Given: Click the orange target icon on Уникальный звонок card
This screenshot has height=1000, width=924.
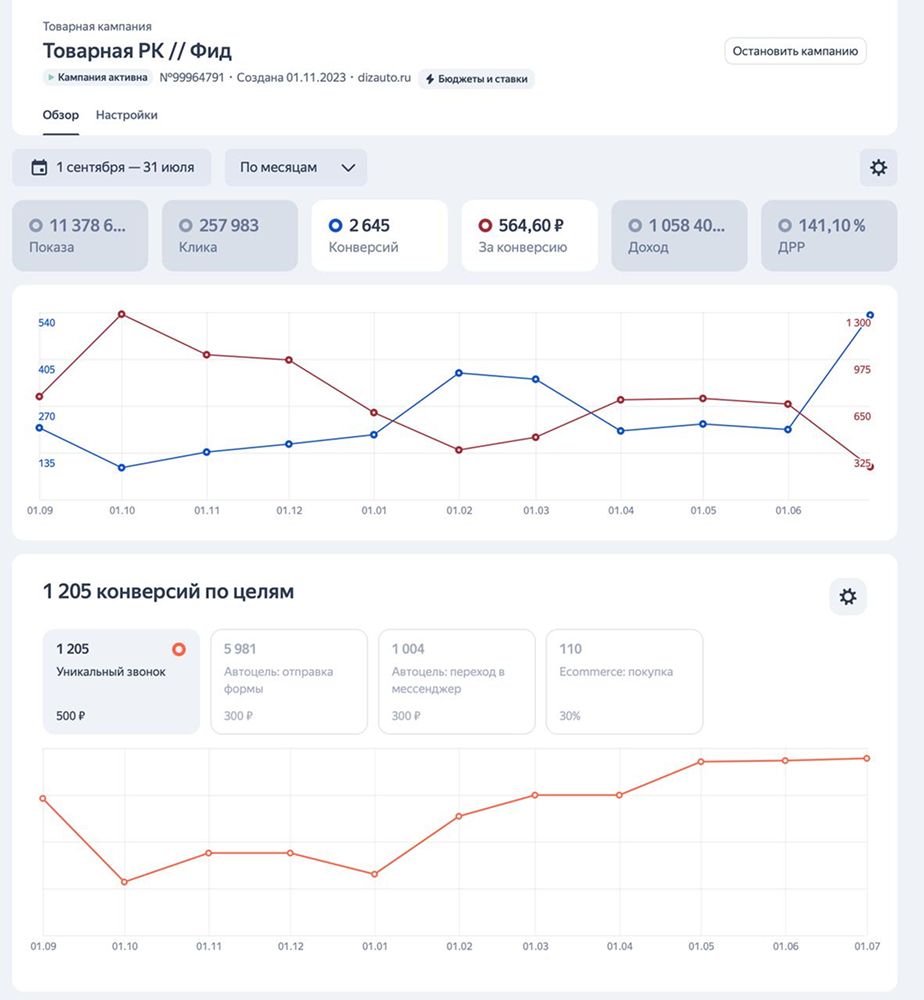Looking at the screenshot, I should 181,648.
